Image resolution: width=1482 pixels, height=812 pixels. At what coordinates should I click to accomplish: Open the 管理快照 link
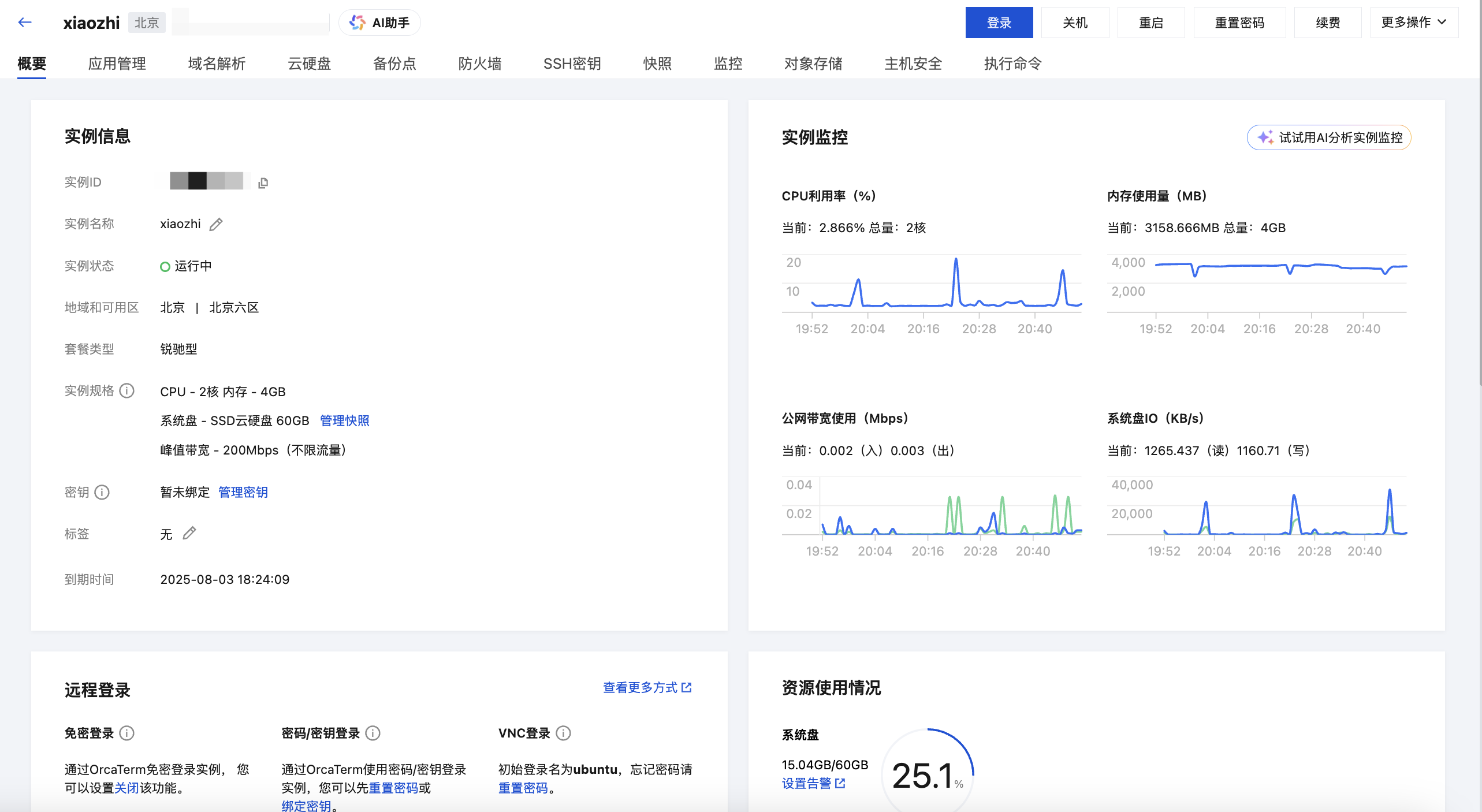pos(344,420)
